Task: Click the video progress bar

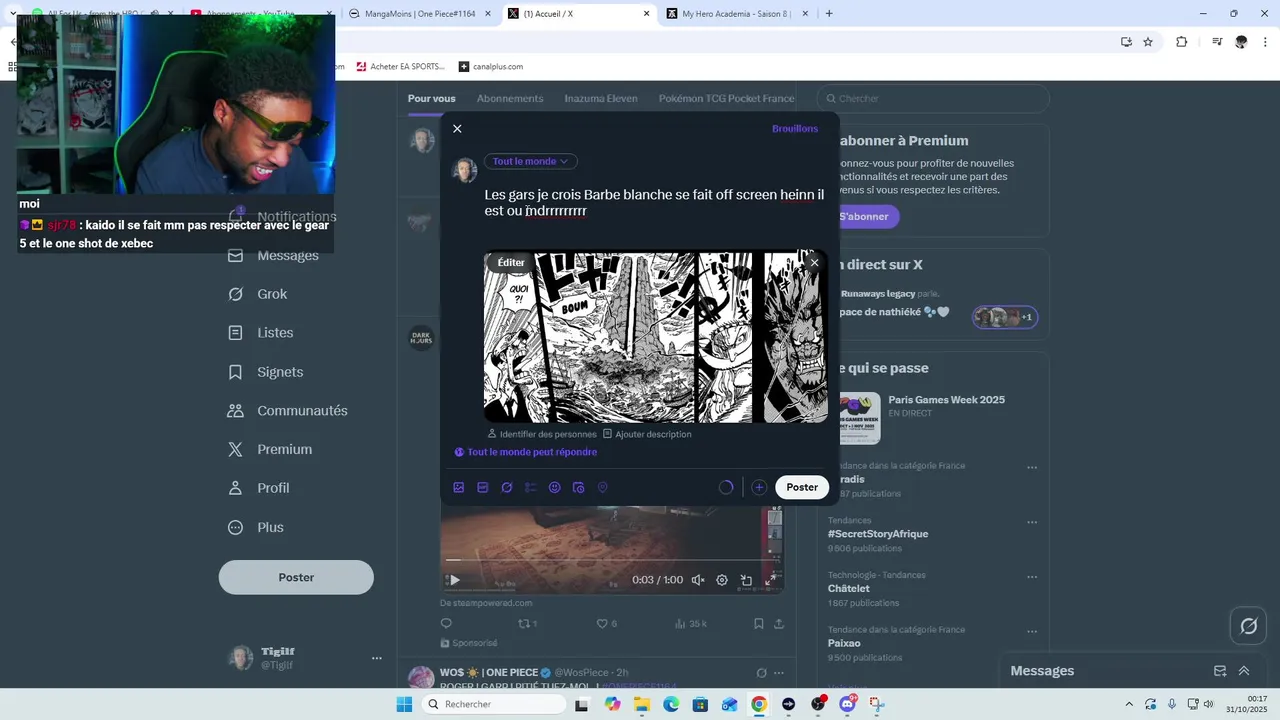Action: click(611, 560)
